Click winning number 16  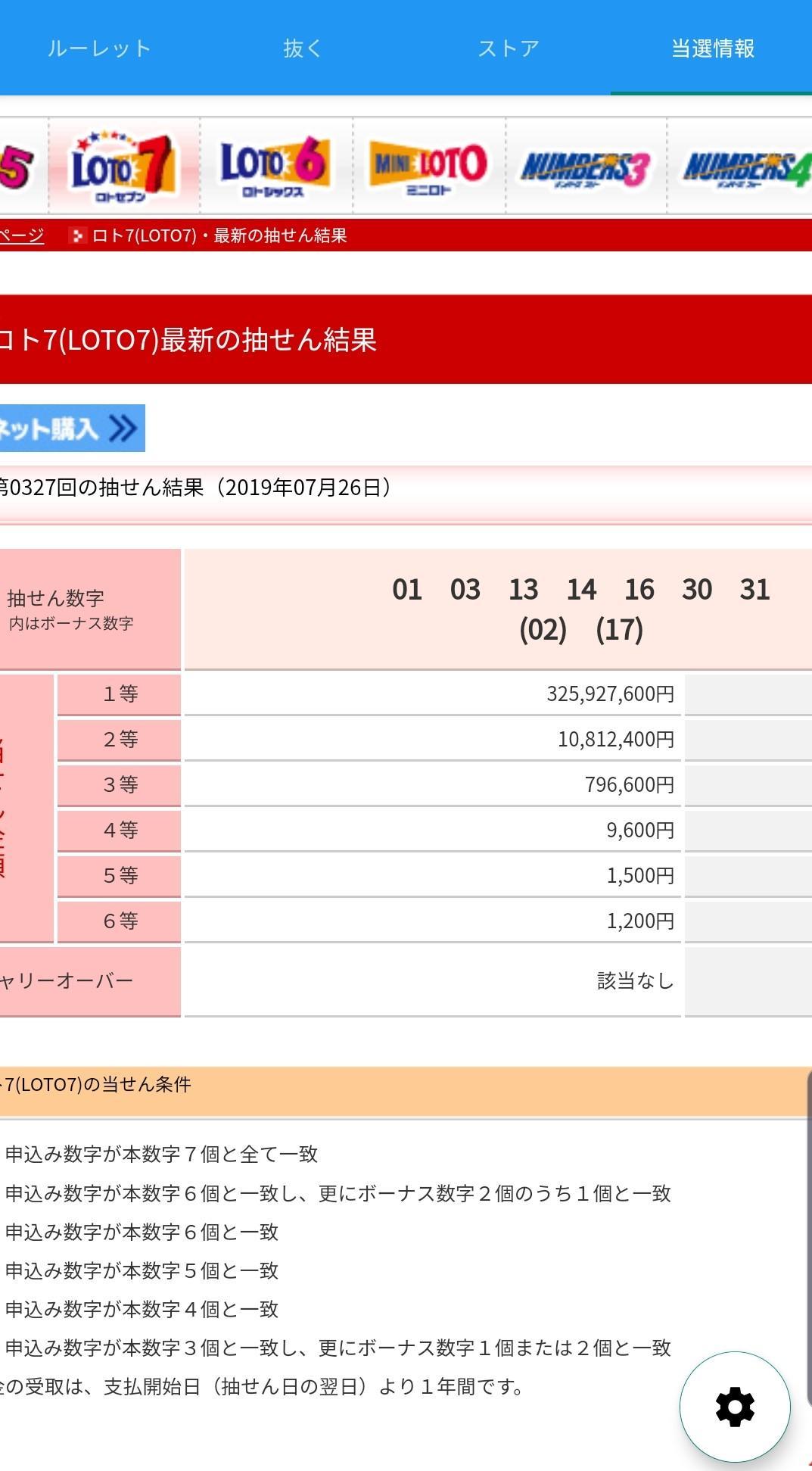coord(639,589)
